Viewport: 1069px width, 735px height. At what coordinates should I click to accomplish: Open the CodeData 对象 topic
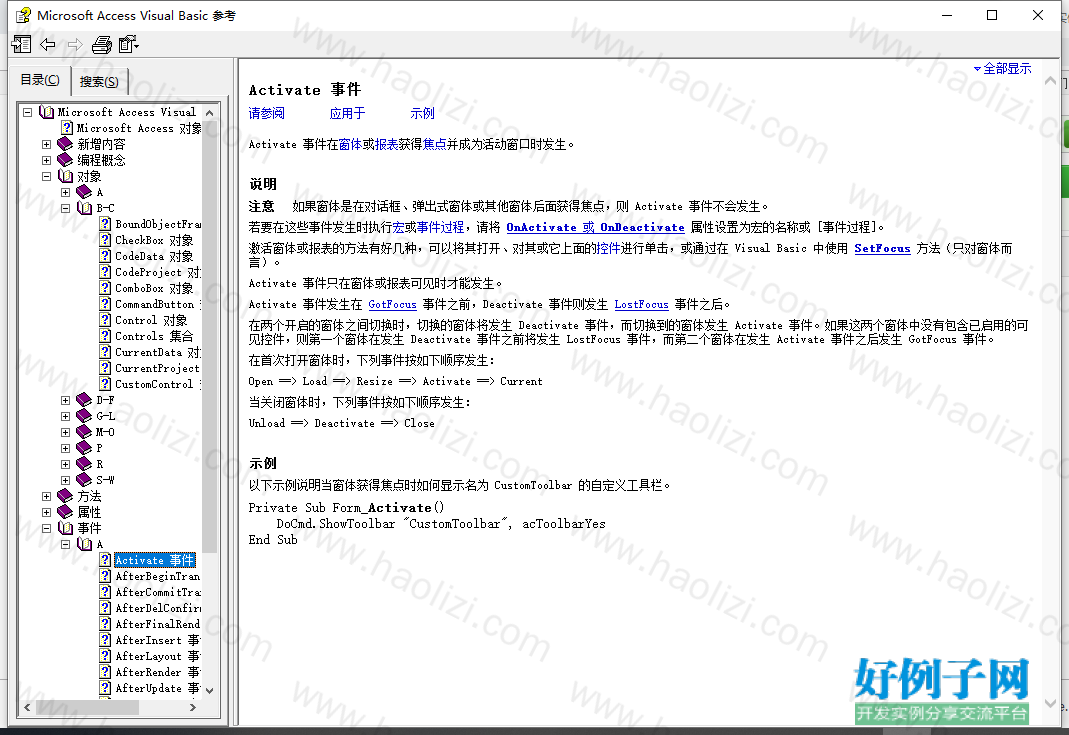(x=154, y=256)
